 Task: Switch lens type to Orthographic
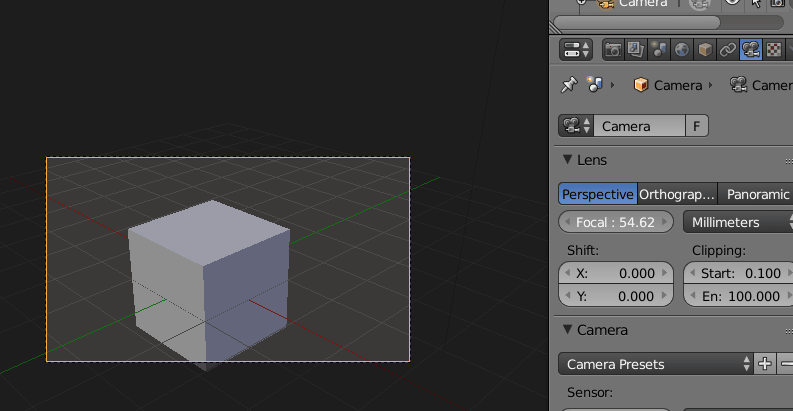(x=677, y=194)
